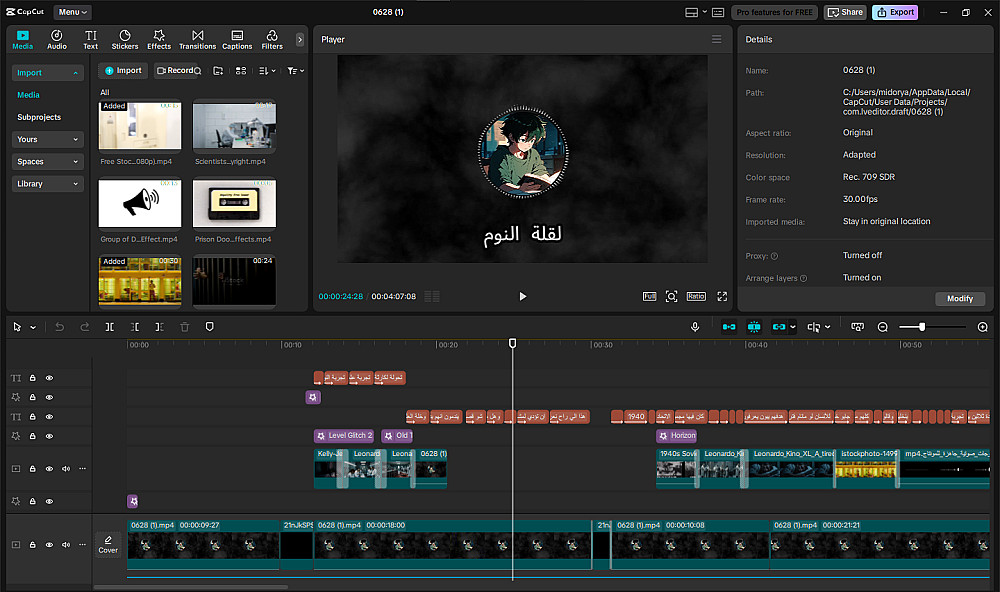Screen dimensions: 1000x592
Task: Click the Modify button in Details
Action: pos(960,299)
